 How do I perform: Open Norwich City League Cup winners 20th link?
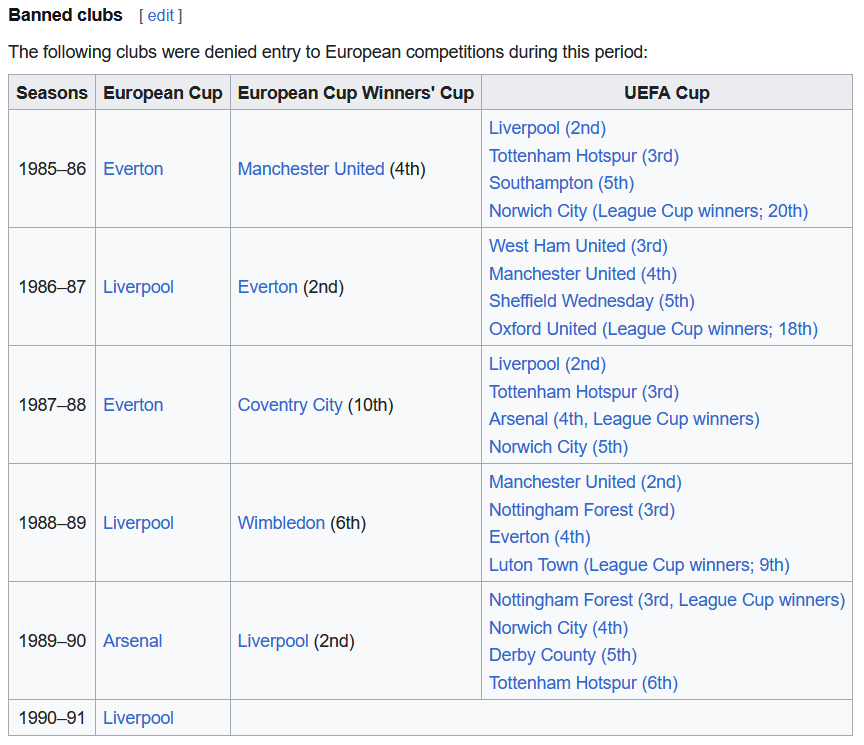[649, 210]
